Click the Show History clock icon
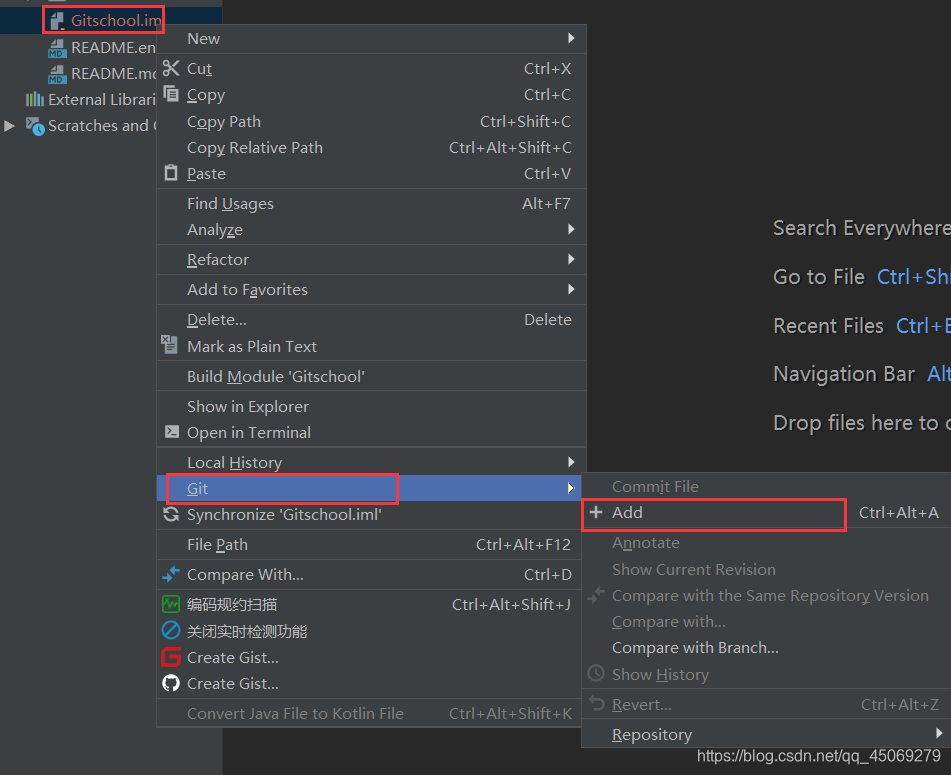Viewport: 951px width, 775px height. [596, 673]
